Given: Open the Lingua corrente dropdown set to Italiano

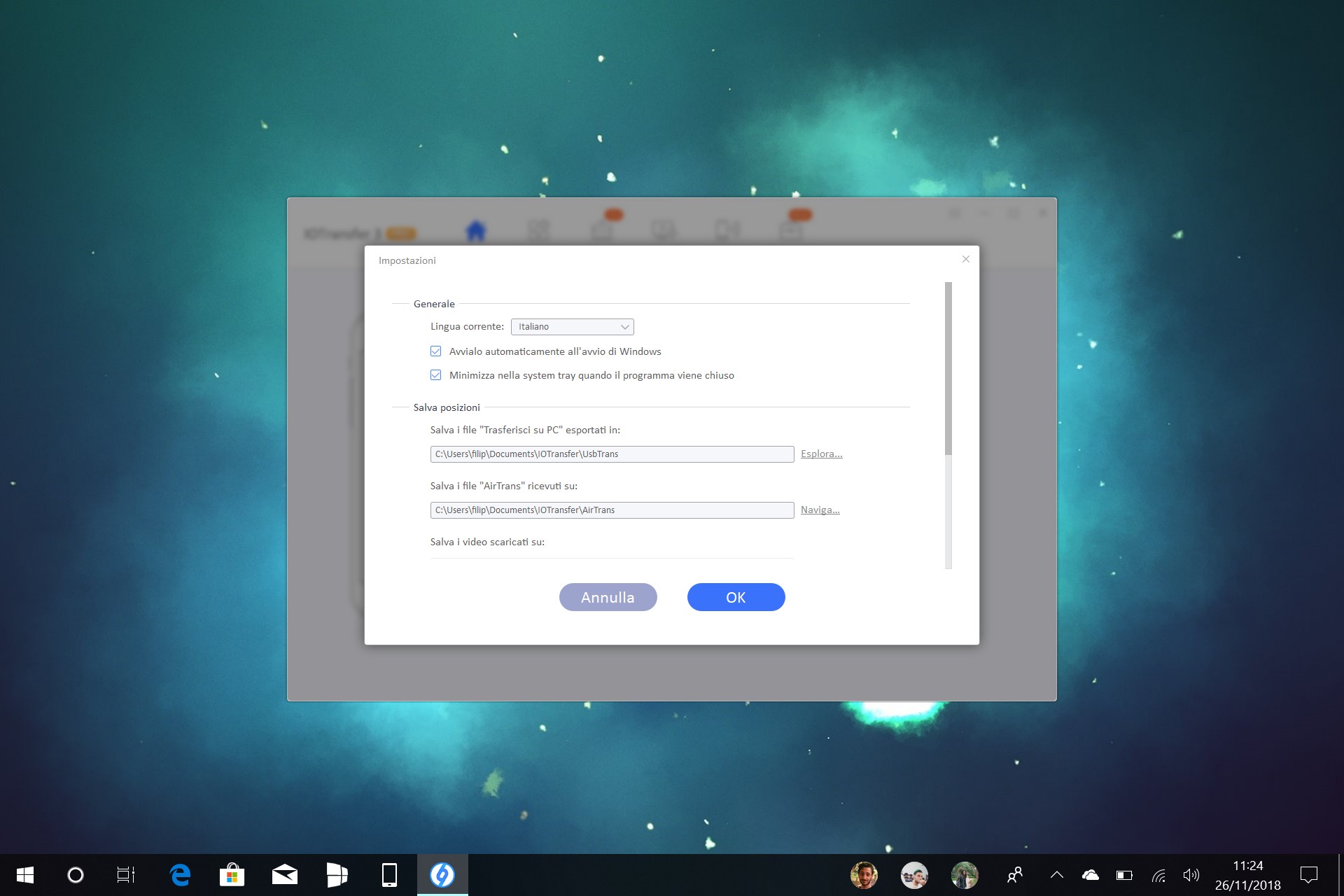Looking at the screenshot, I should [572, 327].
